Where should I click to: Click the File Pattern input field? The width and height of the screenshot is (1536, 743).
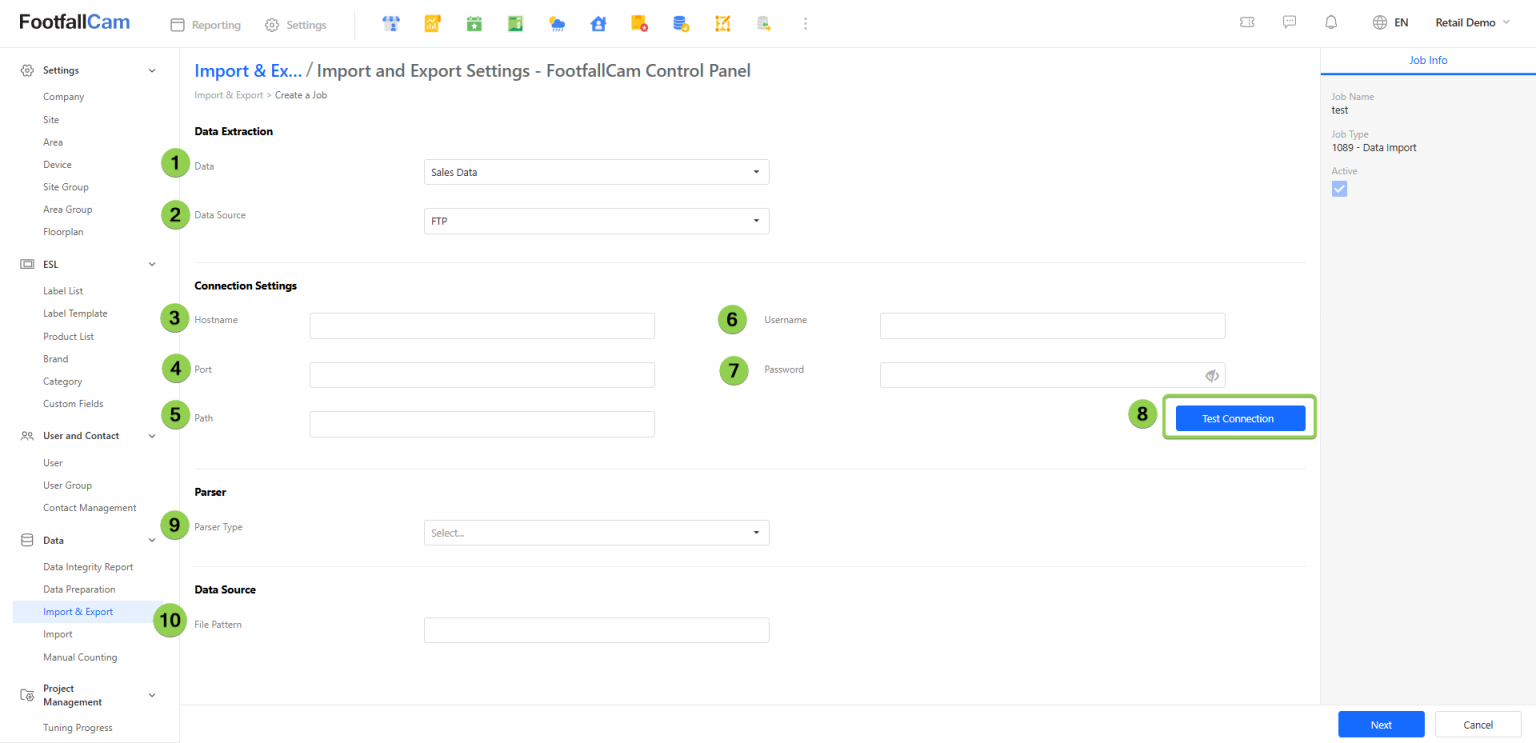pyautogui.click(x=597, y=630)
